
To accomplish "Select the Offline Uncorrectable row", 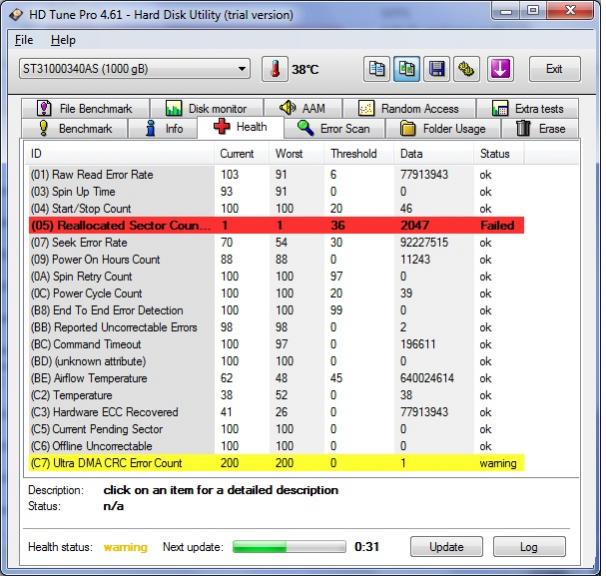I will coord(276,446).
